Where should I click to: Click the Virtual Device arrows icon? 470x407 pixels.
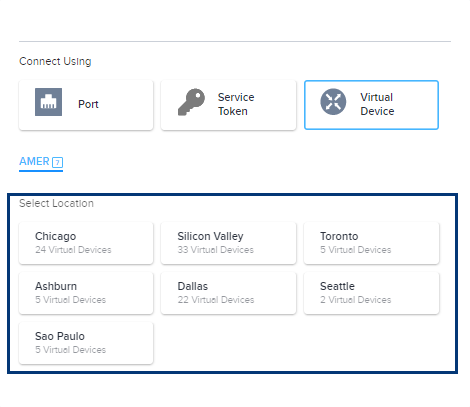333,102
